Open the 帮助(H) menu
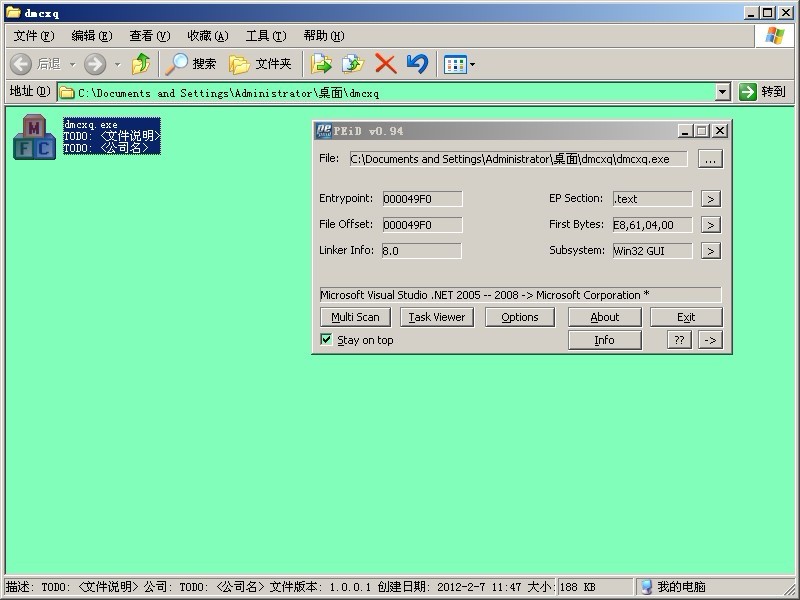 pos(324,36)
